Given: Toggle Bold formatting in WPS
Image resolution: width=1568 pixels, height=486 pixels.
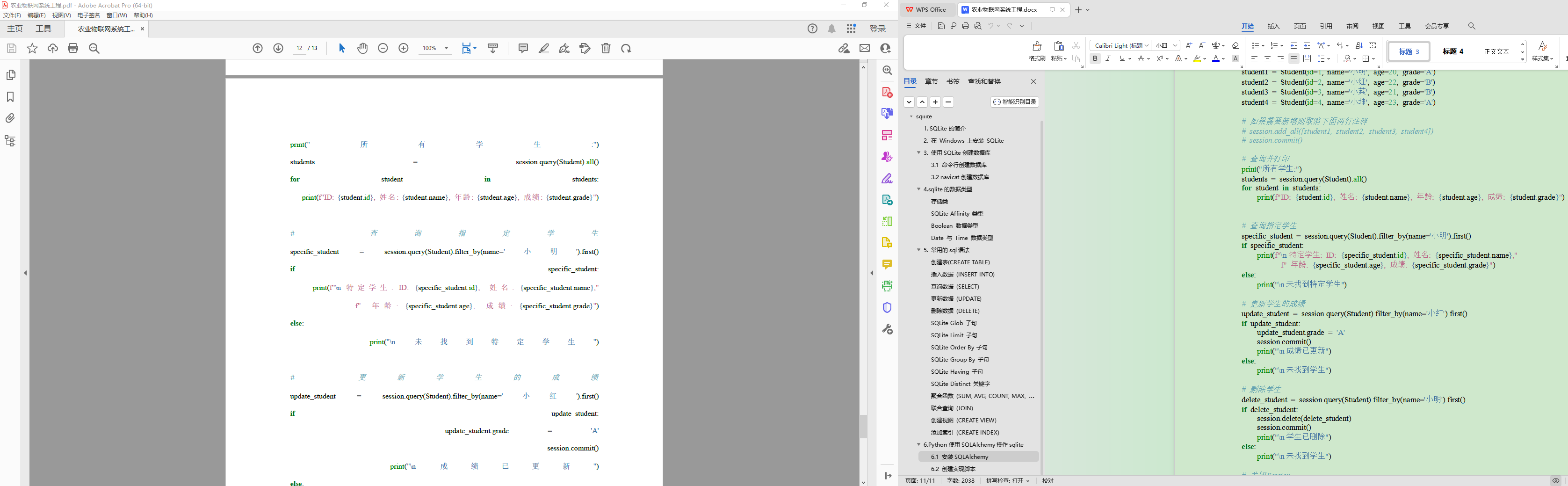Looking at the screenshot, I should 1095,58.
